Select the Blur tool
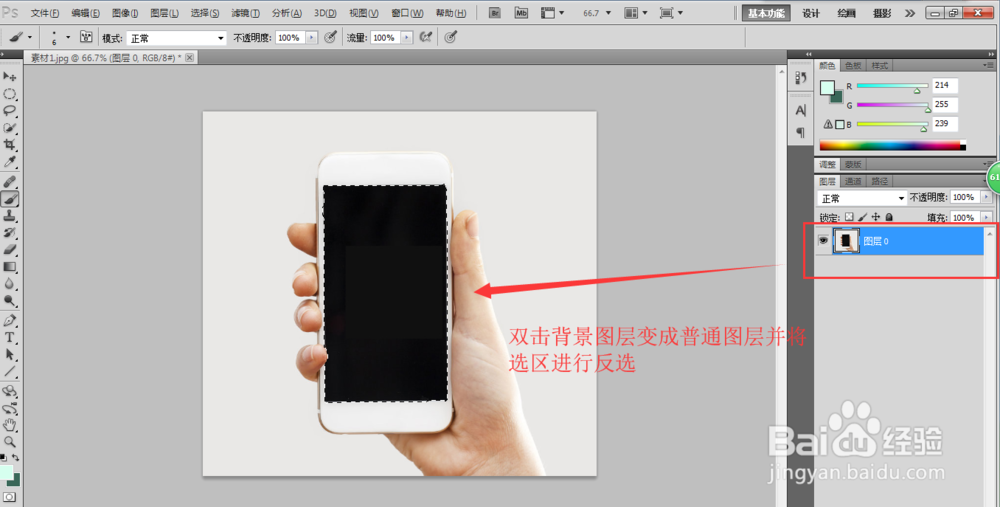This screenshot has width=1000, height=507. pos(10,284)
